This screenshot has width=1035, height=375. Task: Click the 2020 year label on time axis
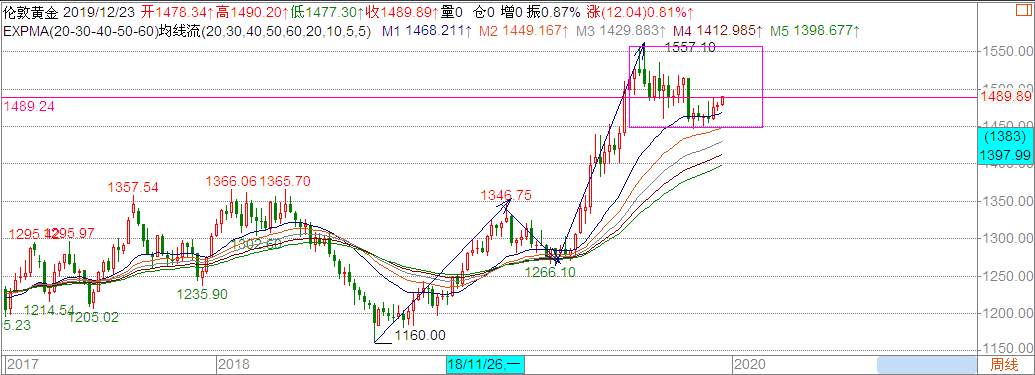coord(750,364)
